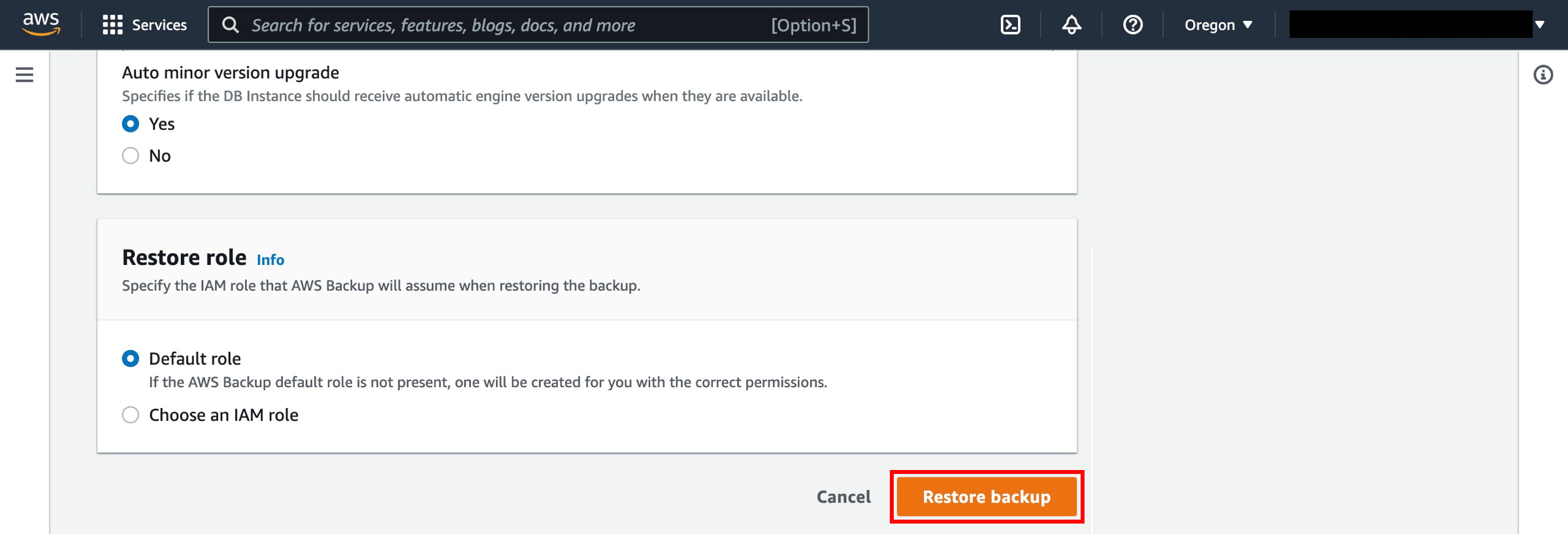The height and width of the screenshot is (534, 1568).
Task: Open the Oregon region dropdown
Action: coord(1218,25)
